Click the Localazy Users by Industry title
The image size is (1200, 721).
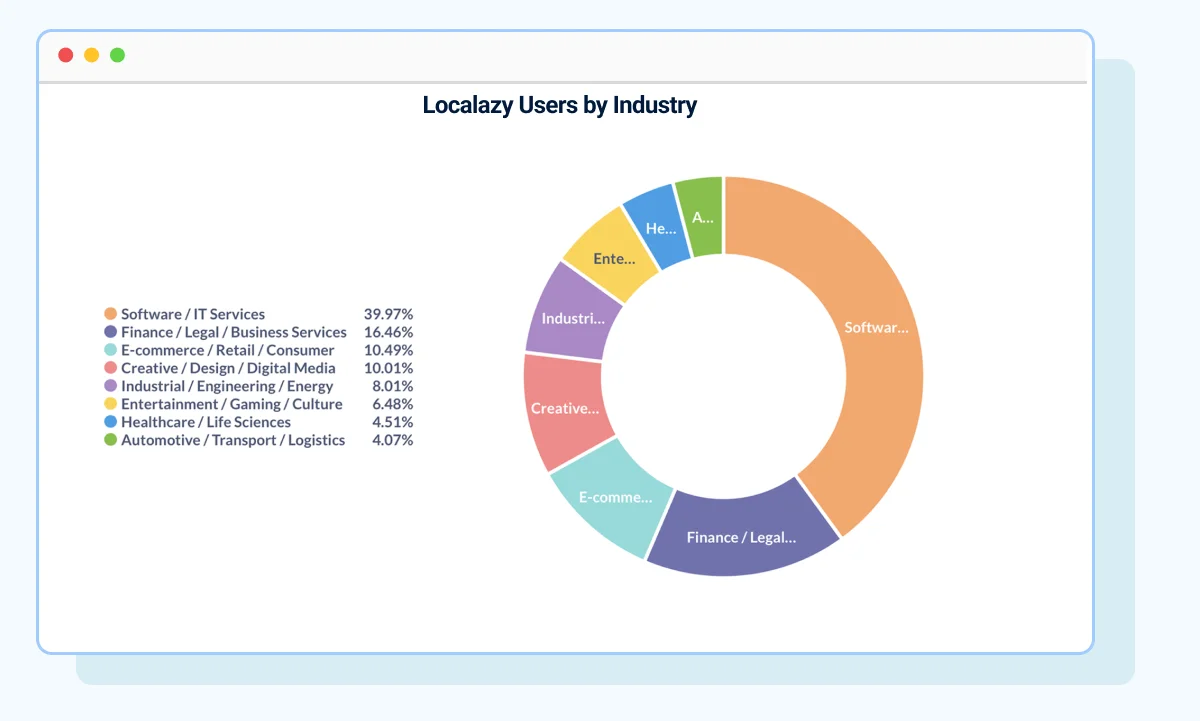[x=559, y=105]
